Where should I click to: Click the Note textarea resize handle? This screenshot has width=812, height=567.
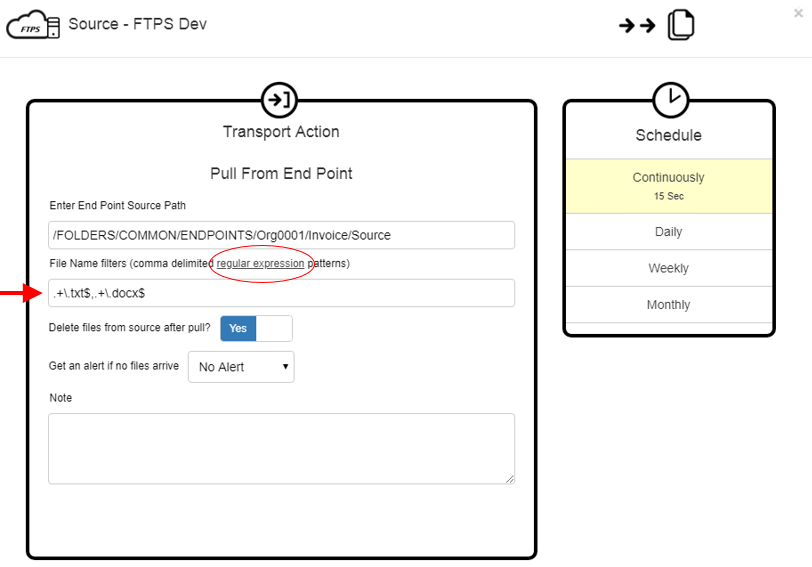point(510,479)
